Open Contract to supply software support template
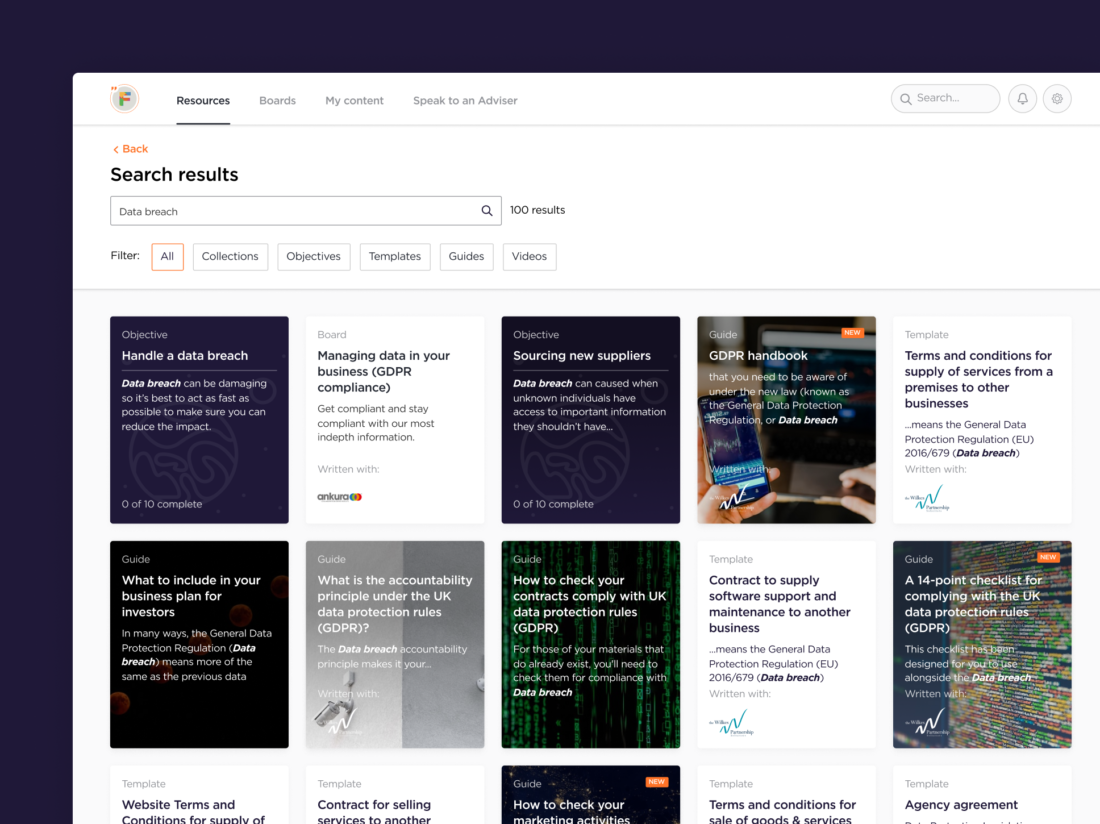This screenshot has width=1100, height=824. tap(786, 644)
